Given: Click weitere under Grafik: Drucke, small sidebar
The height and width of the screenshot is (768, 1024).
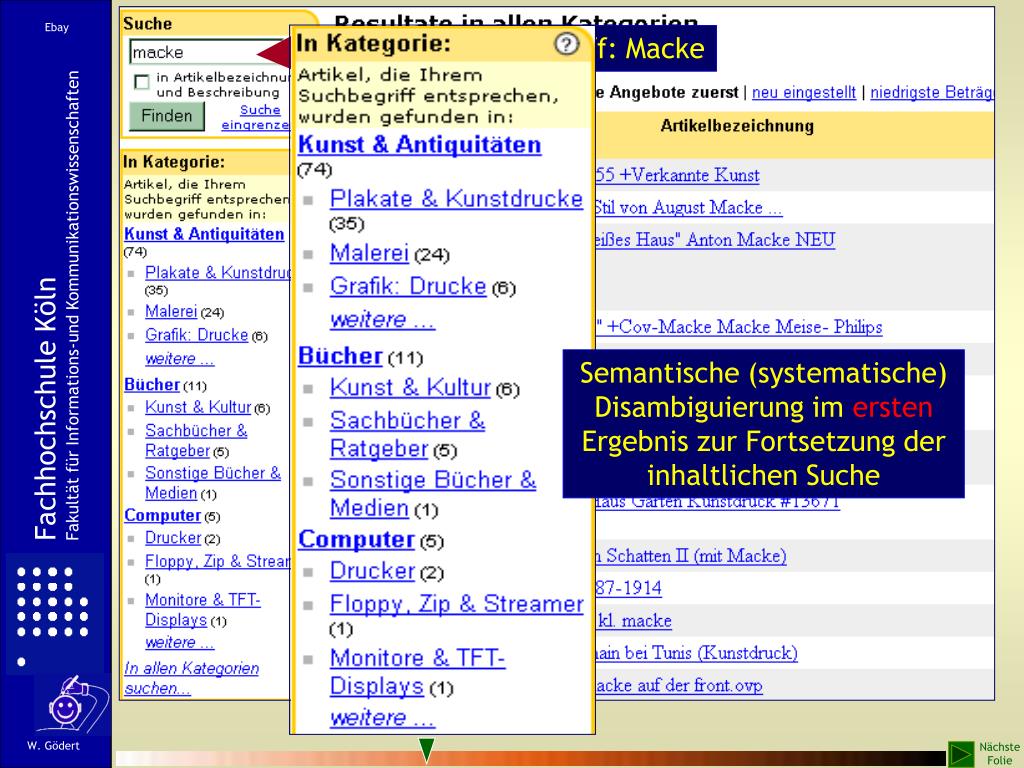Looking at the screenshot, I should click(179, 359).
